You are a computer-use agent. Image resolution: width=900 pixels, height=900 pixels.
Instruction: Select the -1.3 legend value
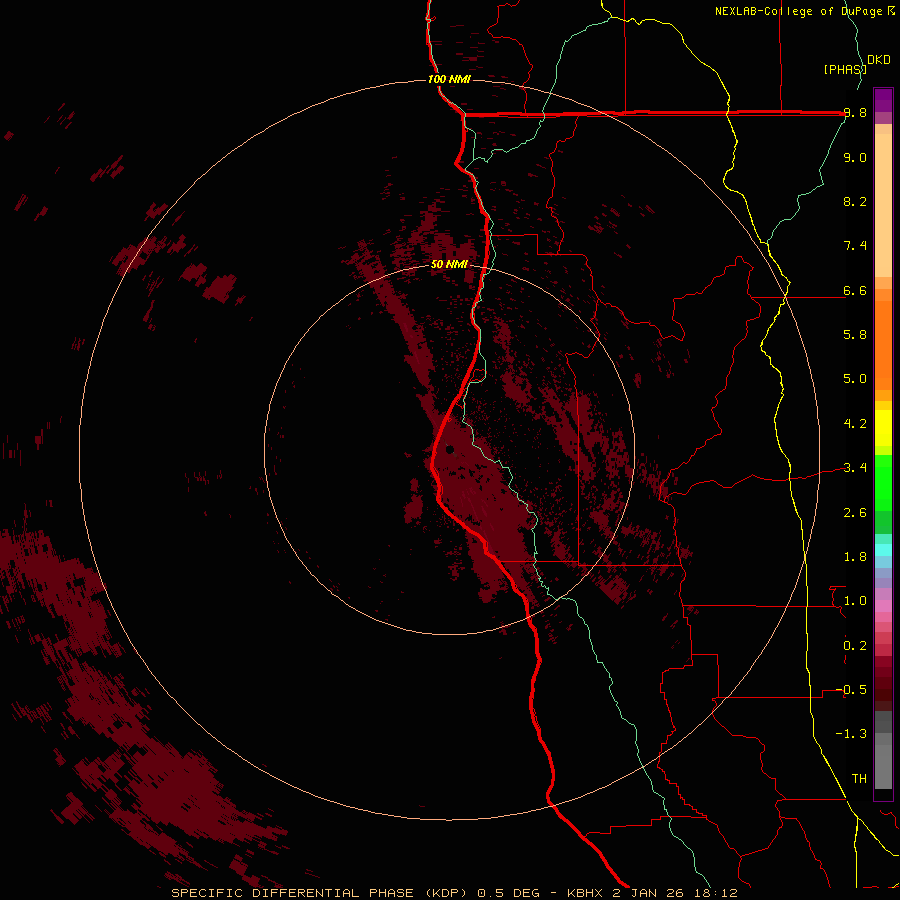(851, 734)
